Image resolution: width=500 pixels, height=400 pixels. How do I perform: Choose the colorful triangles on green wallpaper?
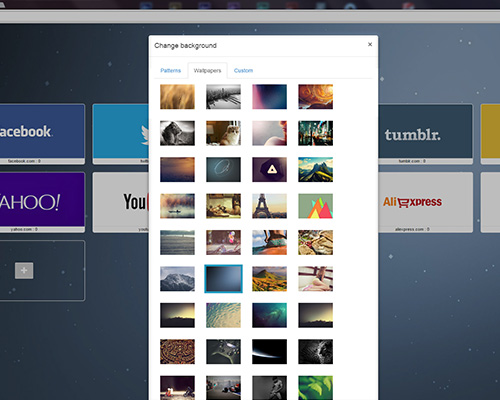[x=315, y=206]
